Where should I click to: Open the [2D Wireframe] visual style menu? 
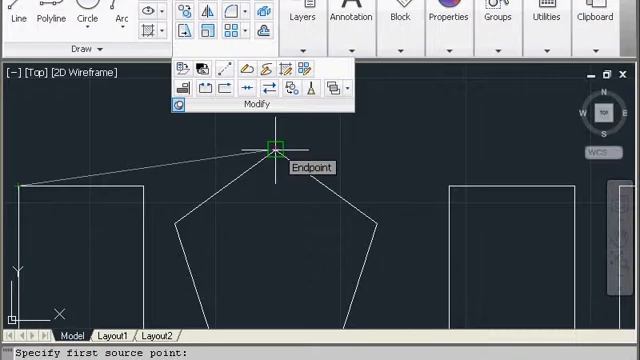[x=84, y=73]
